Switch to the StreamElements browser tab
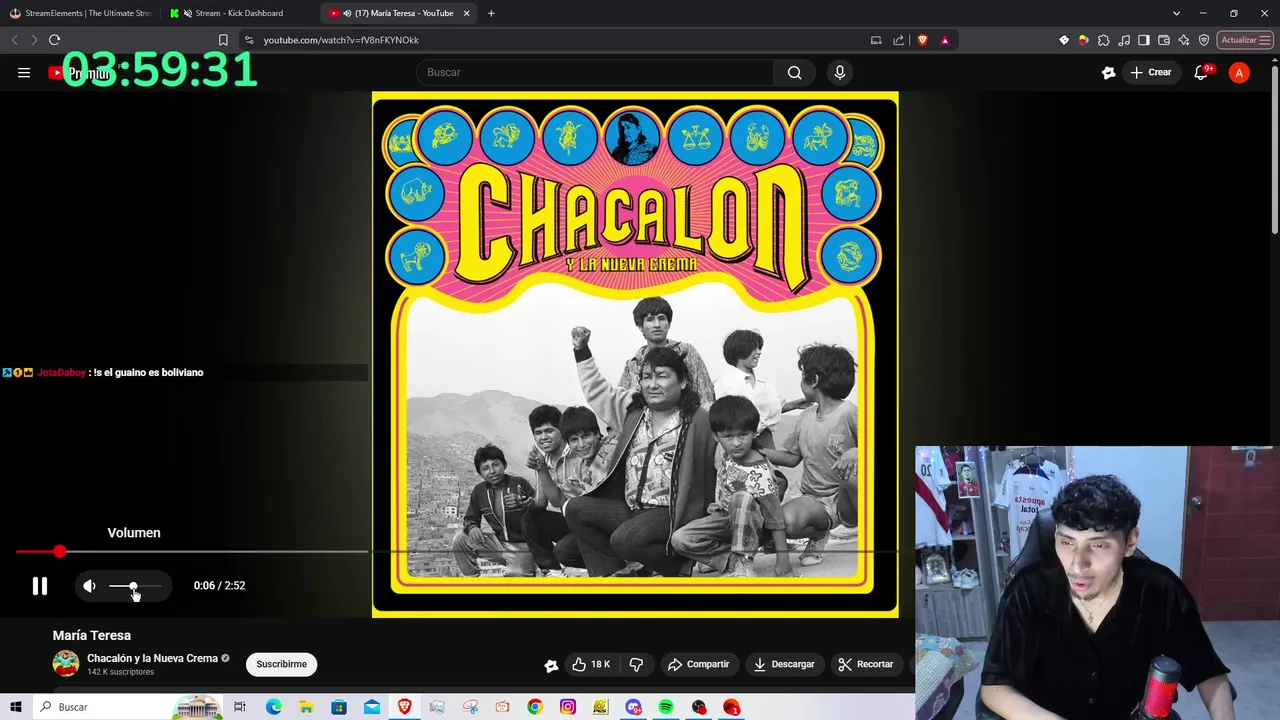 (x=80, y=13)
